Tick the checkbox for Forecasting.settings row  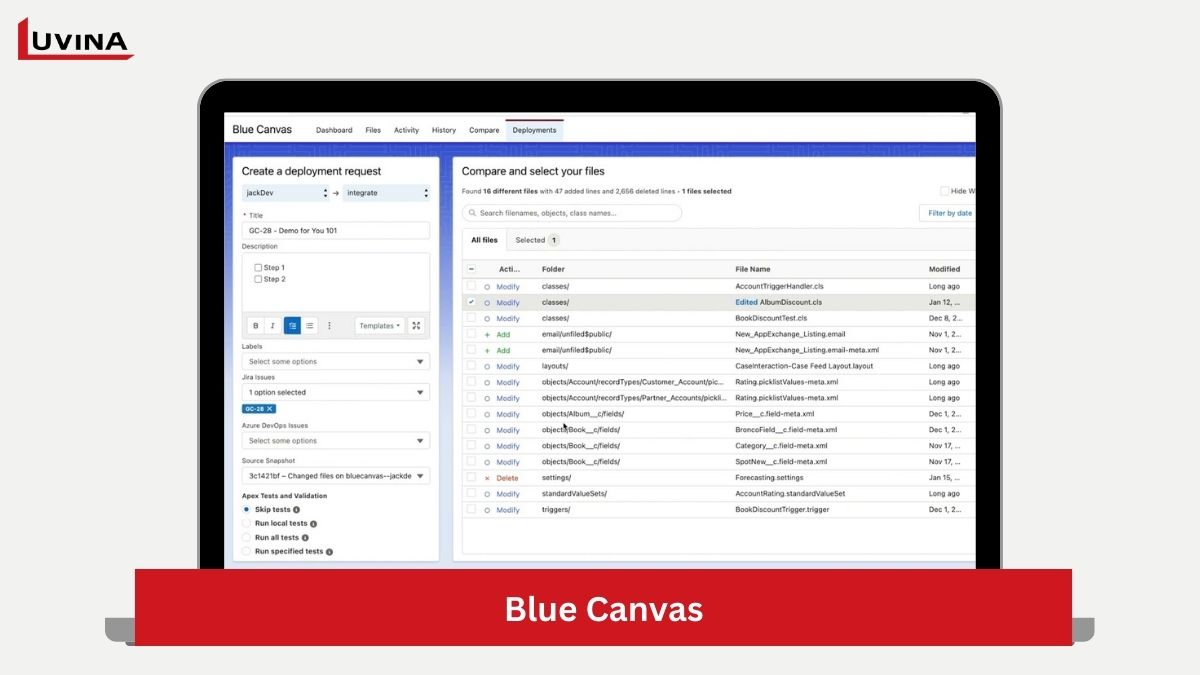471,478
